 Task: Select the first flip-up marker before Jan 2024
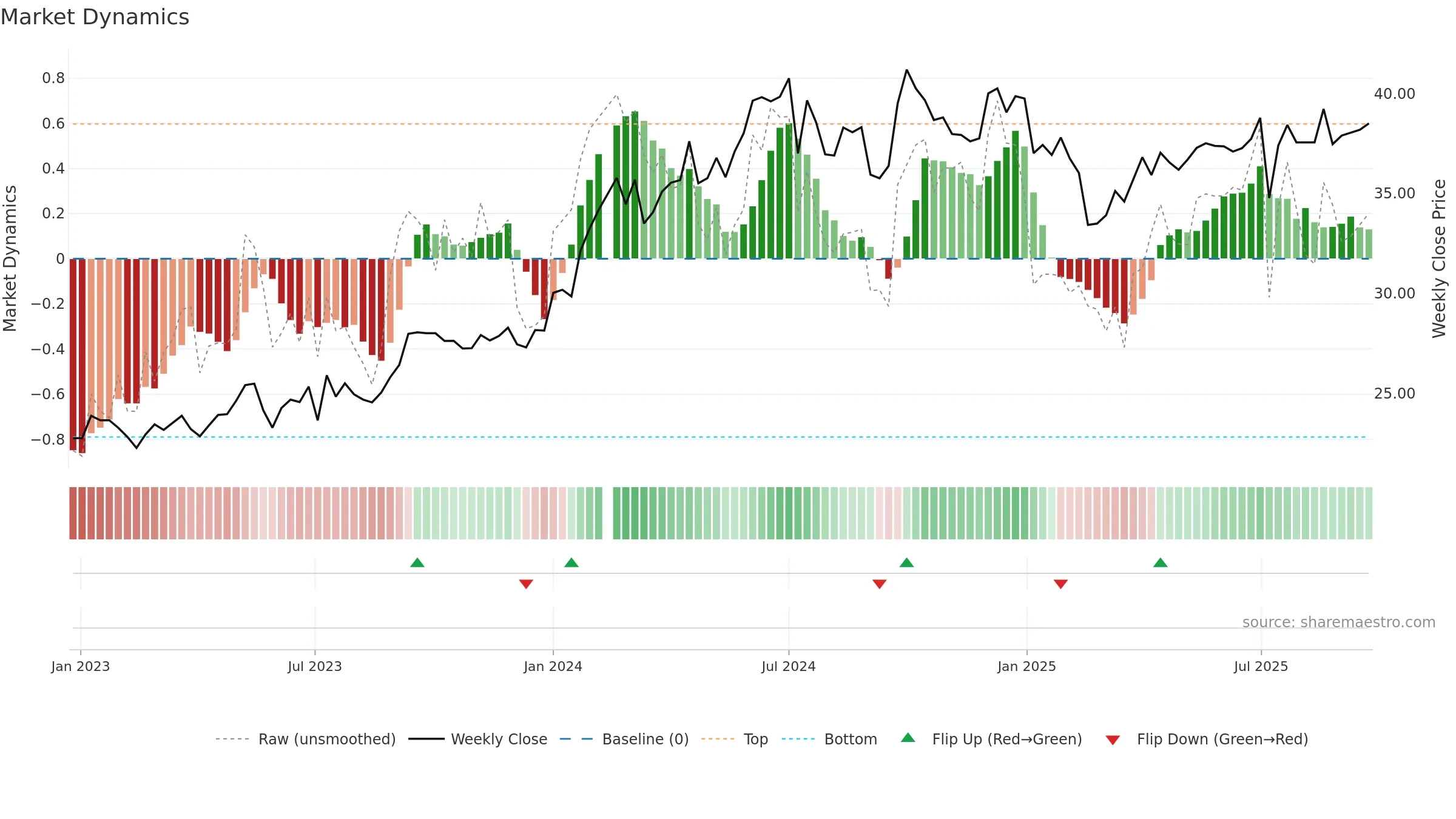(x=417, y=562)
